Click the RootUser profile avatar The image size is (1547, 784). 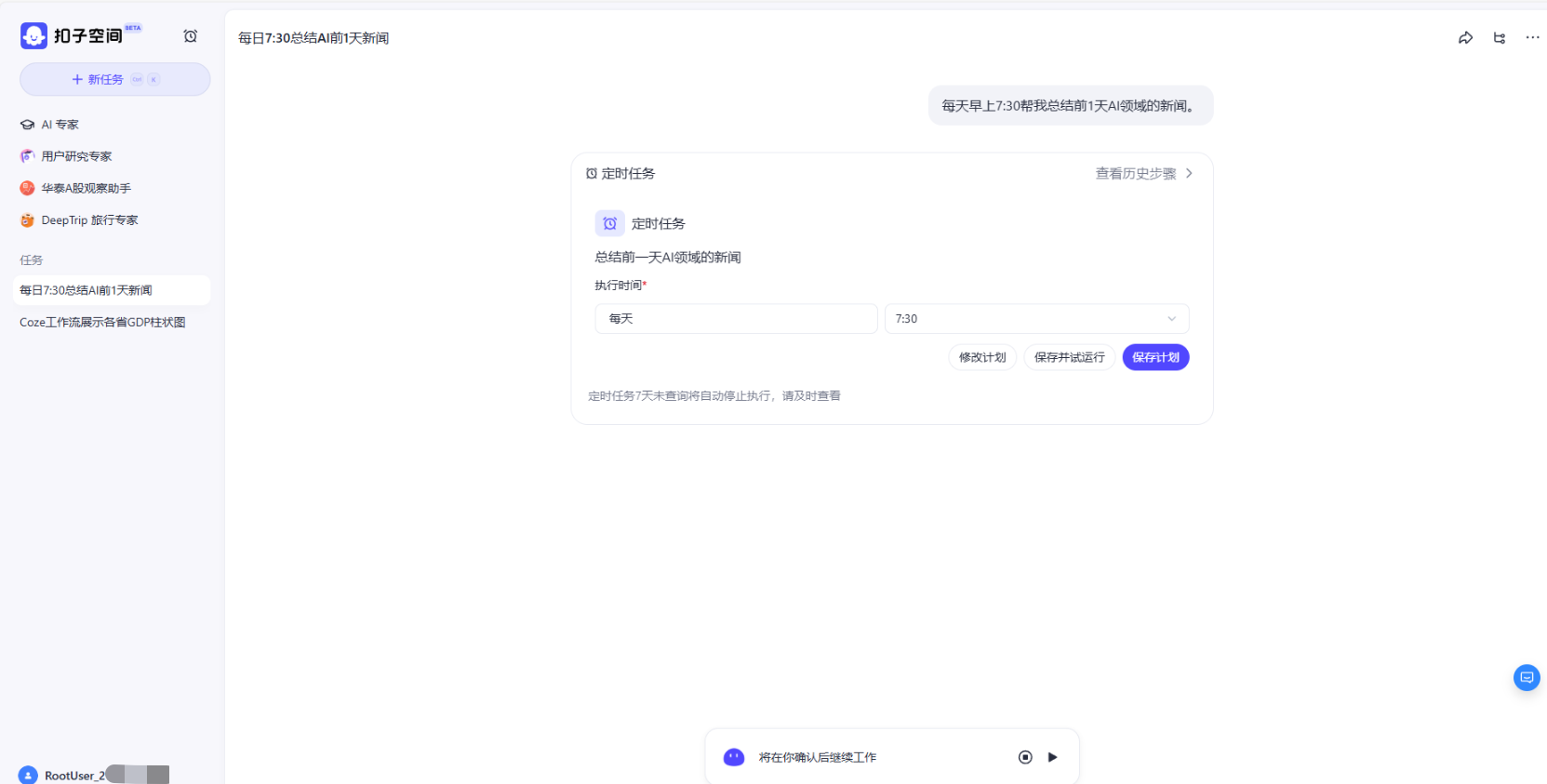28,775
